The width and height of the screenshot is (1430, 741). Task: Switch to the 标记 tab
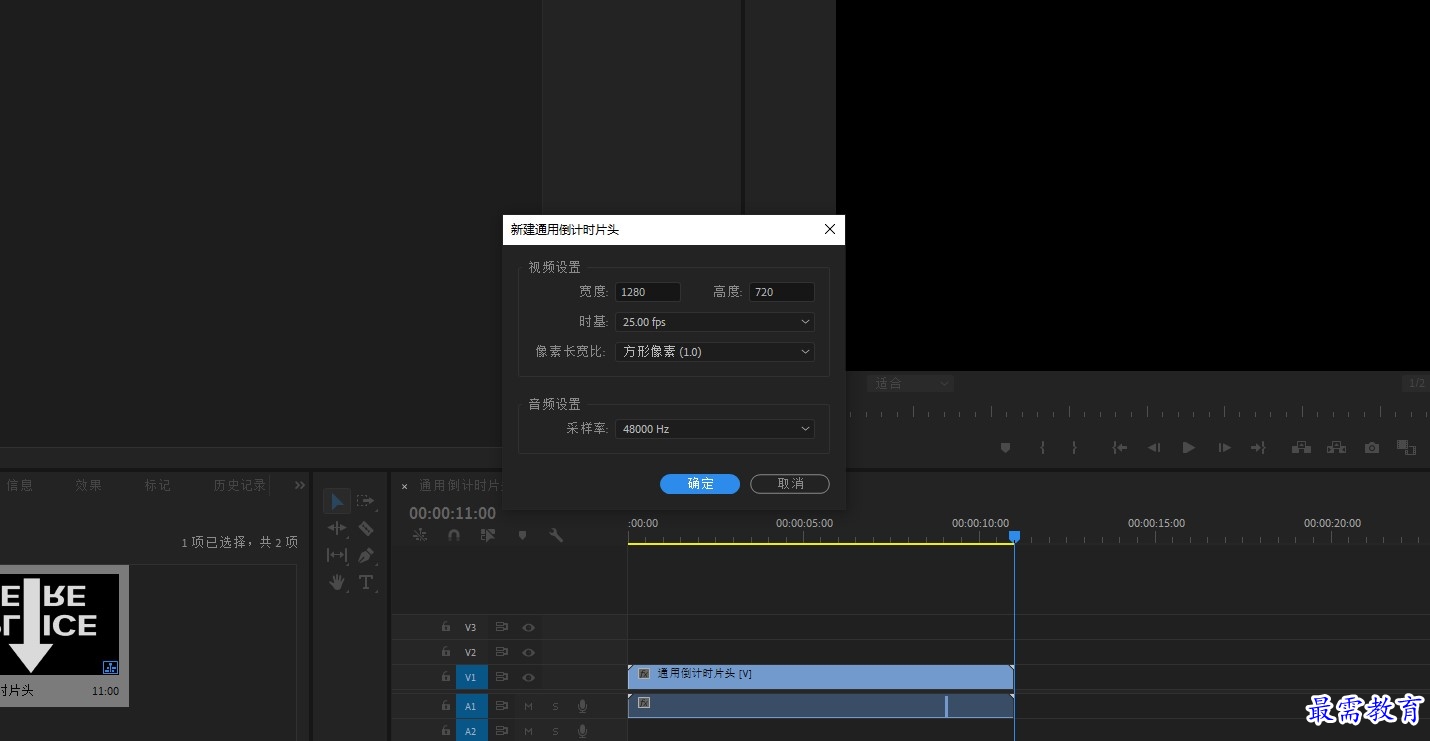(x=158, y=485)
